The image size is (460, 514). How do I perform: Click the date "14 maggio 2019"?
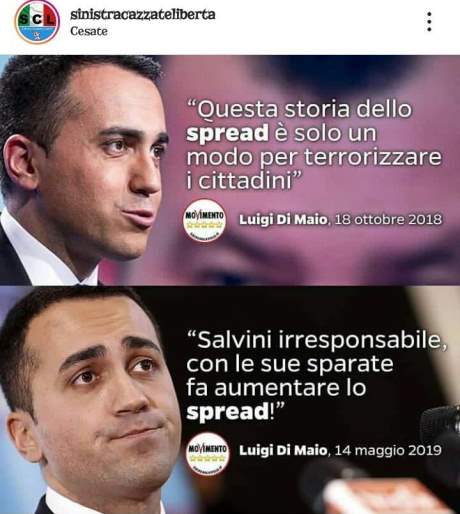point(388,451)
